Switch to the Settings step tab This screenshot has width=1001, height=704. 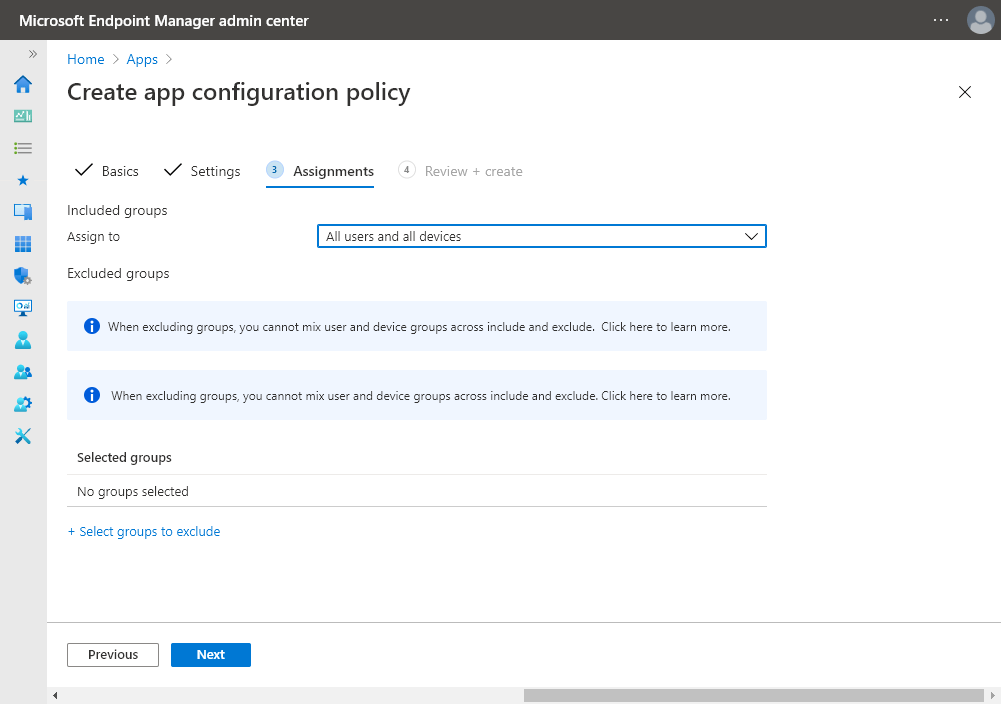(x=203, y=171)
